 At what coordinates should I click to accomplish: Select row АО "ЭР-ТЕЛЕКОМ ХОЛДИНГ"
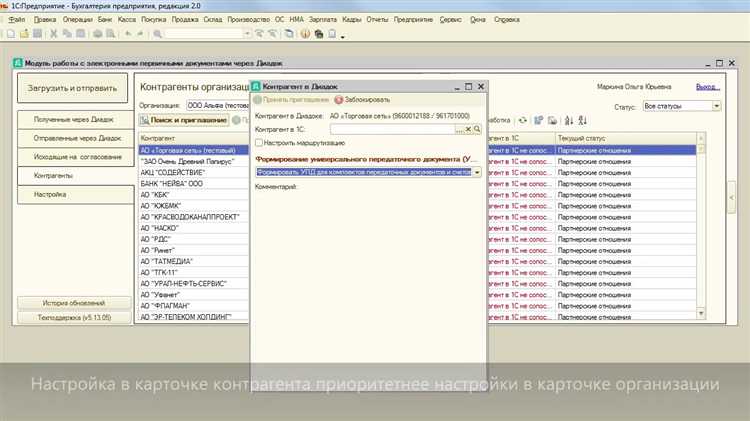[x=194, y=317]
